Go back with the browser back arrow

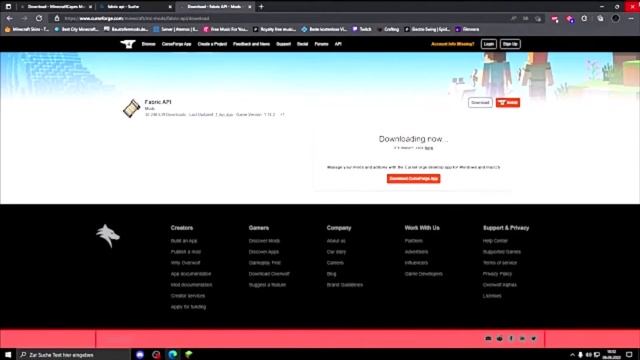[9, 18]
